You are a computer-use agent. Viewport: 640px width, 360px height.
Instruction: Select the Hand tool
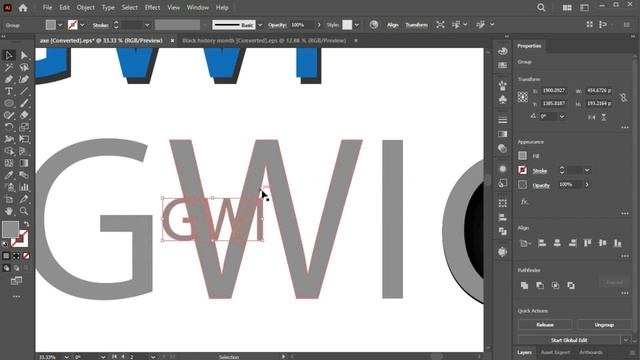pos(9,211)
